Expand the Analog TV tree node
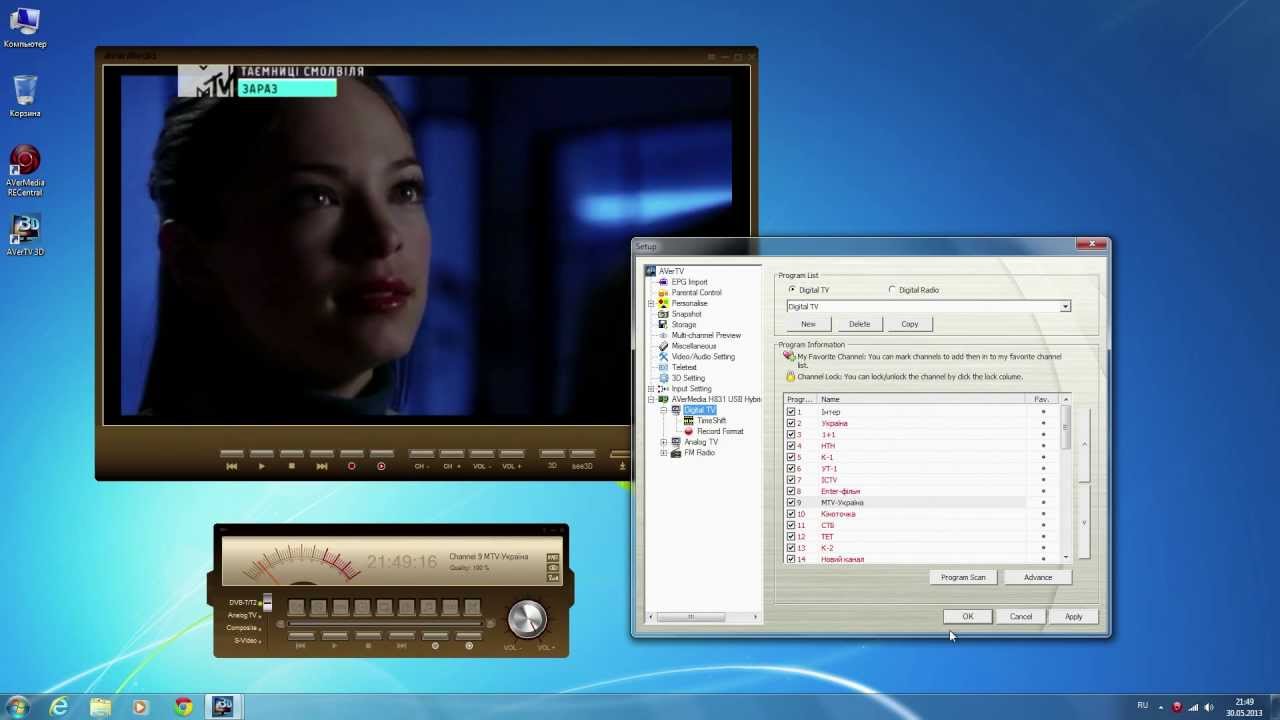 coord(664,442)
